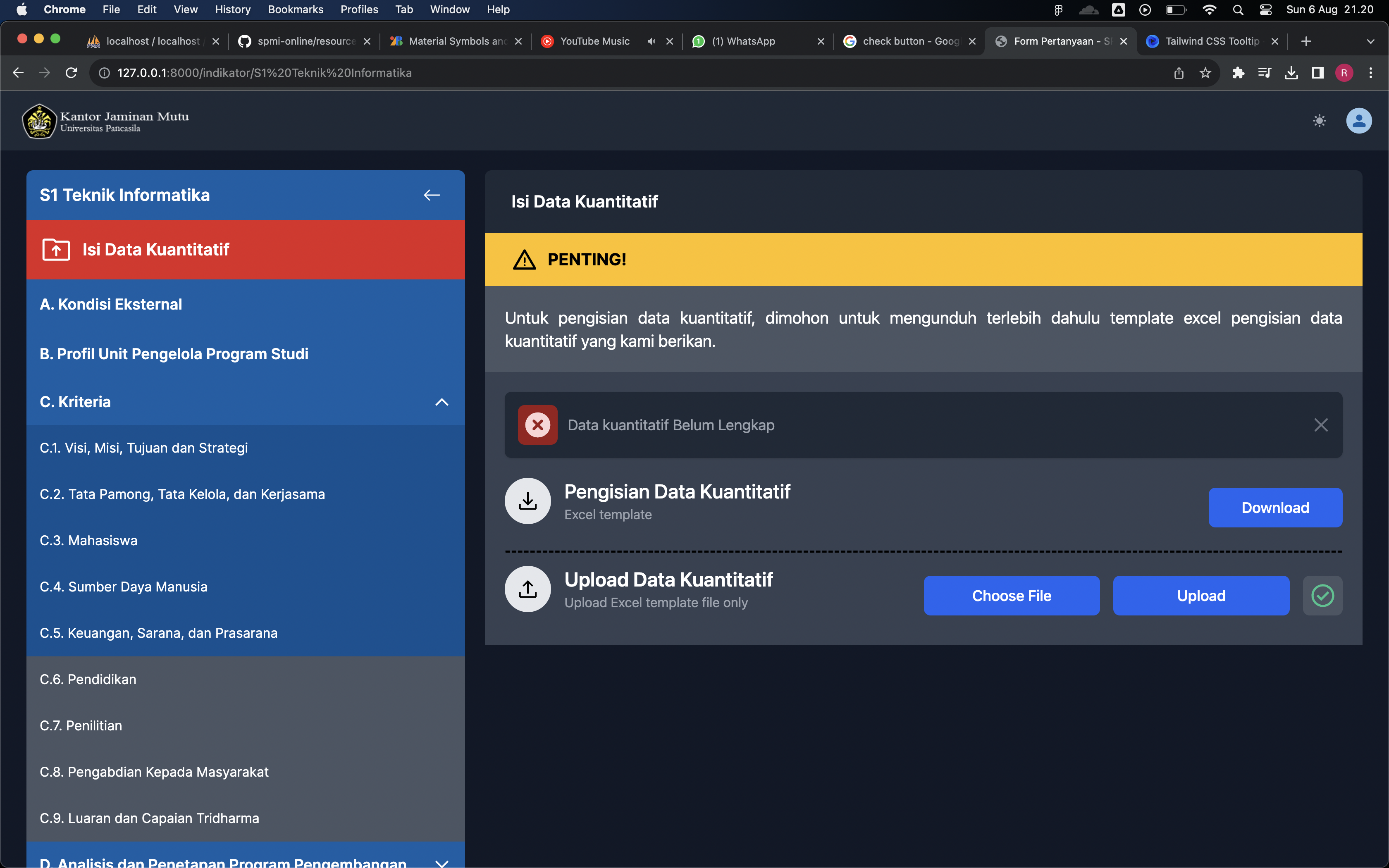Click the Download button

(x=1275, y=508)
